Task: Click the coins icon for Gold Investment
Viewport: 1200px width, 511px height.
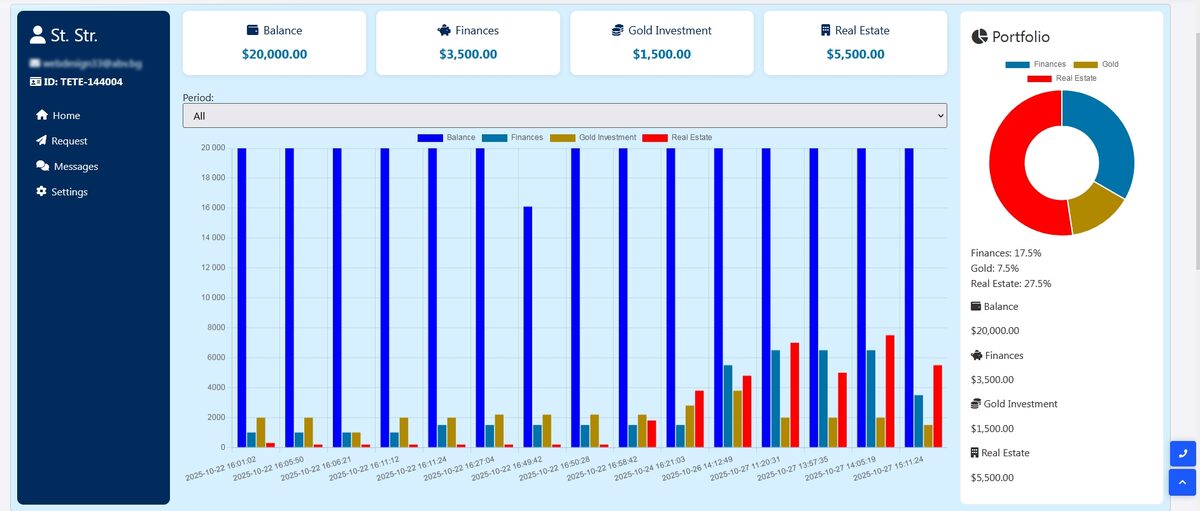Action: click(617, 31)
